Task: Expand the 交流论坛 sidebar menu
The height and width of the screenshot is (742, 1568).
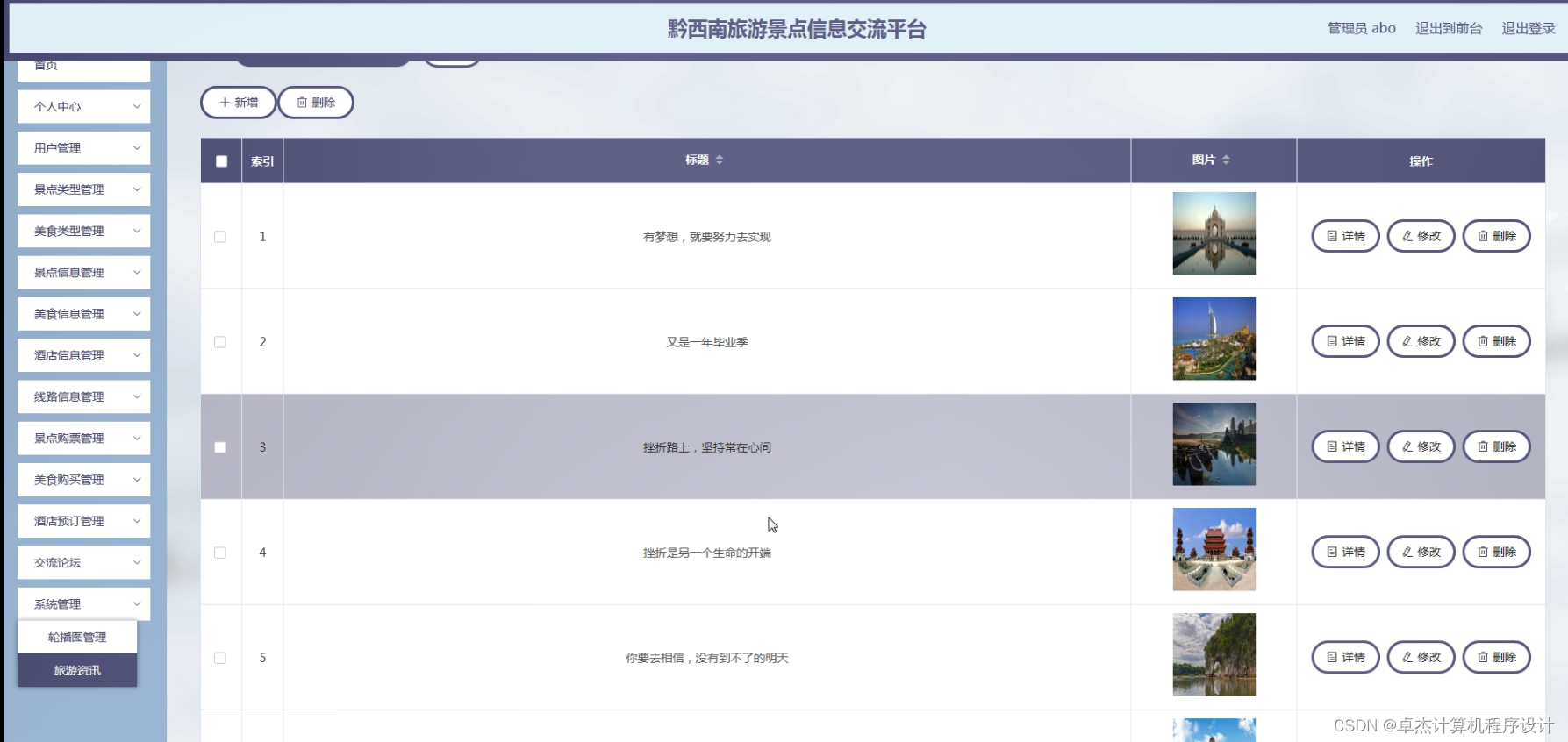Action: tap(83, 563)
